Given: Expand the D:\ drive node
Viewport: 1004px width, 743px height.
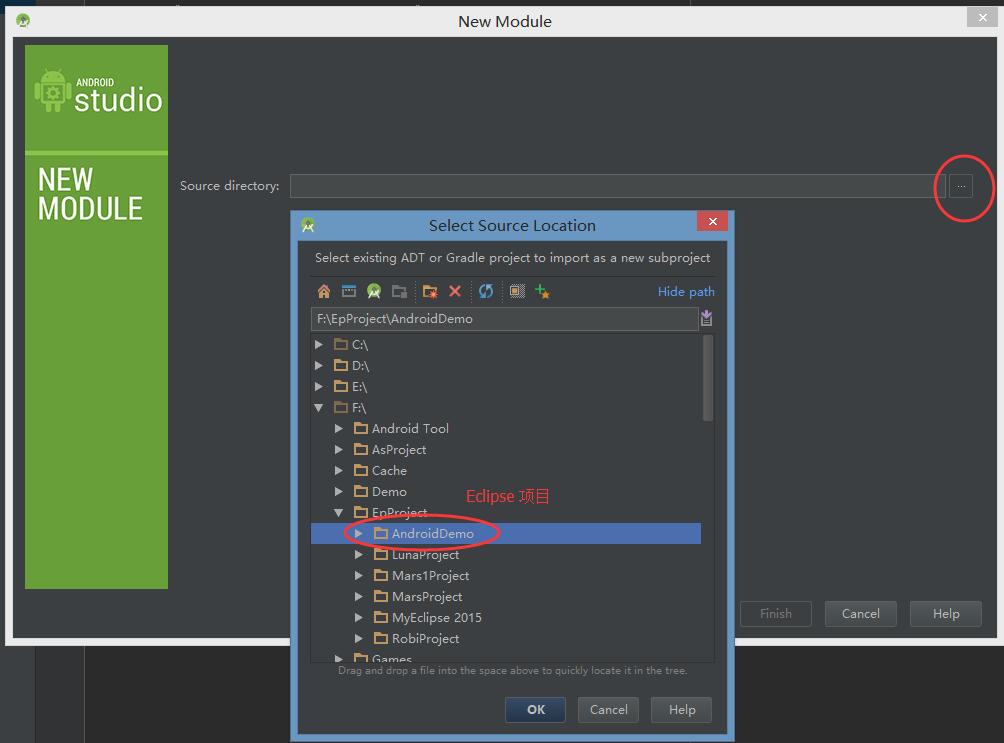Looking at the screenshot, I should point(319,366).
